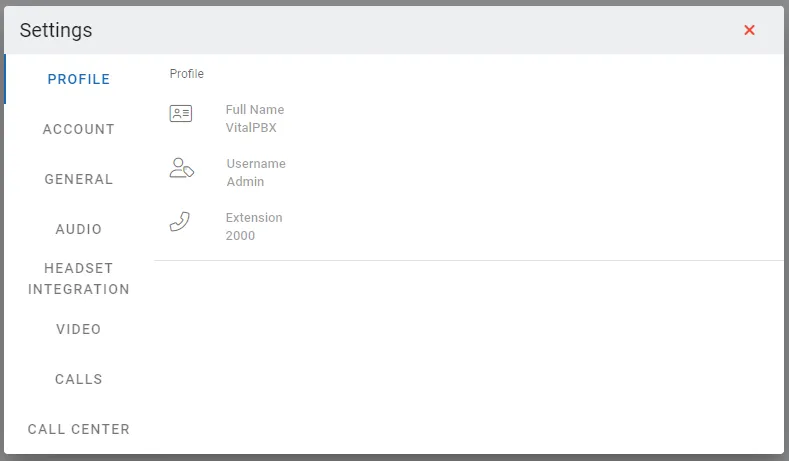Switch to the Calls tab
This screenshot has height=461, width=789.
point(78,379)
